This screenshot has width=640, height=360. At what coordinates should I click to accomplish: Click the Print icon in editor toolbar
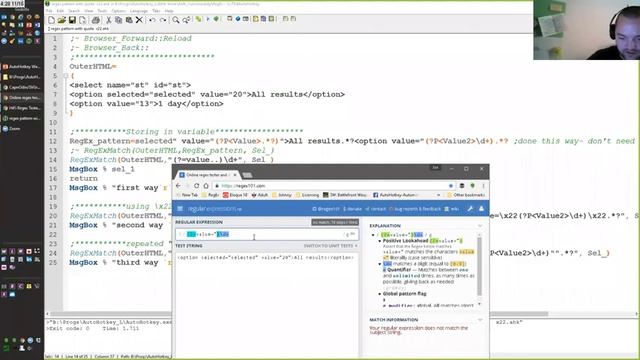pos(96,20)
